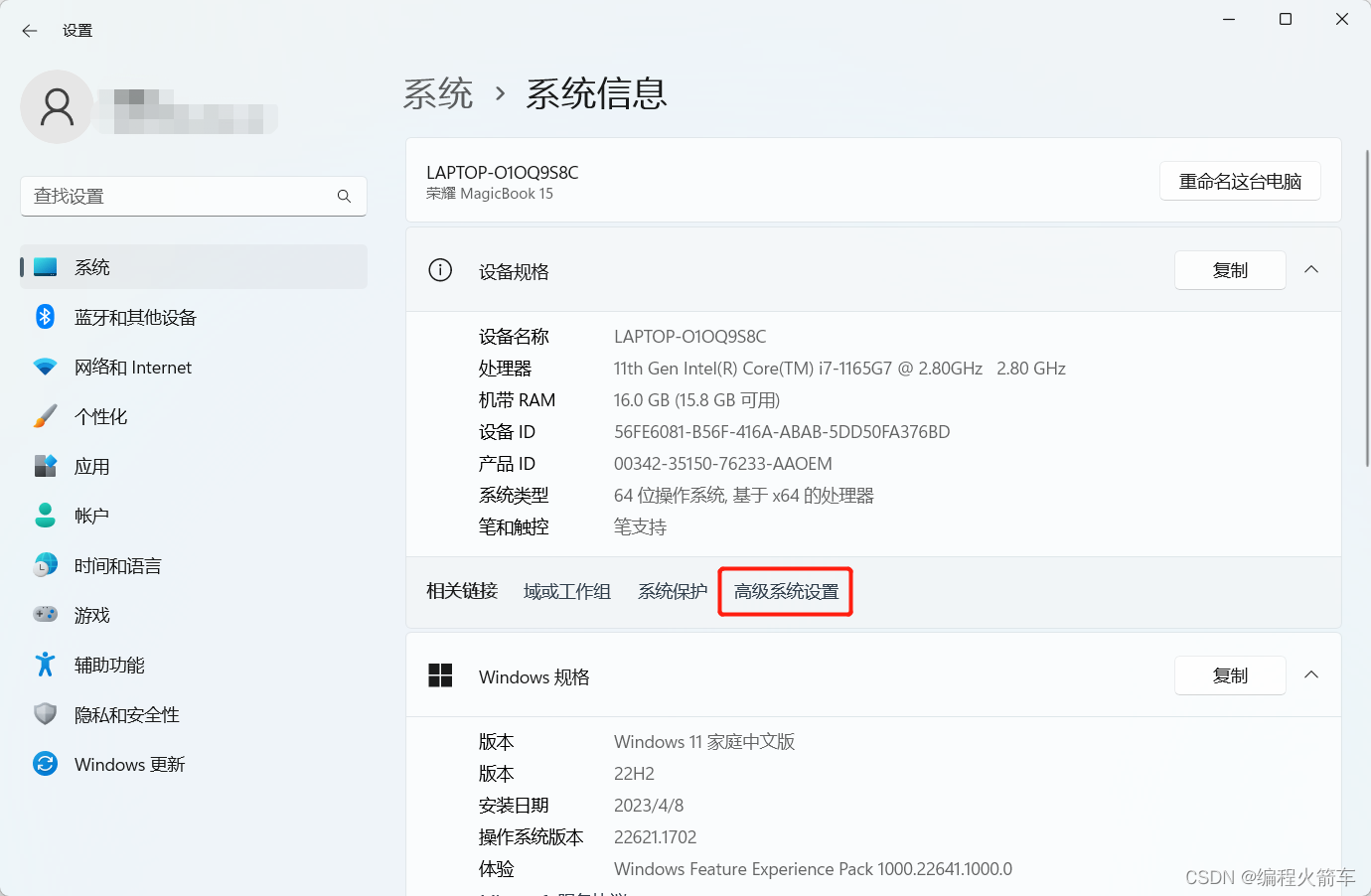
Task: Click the 辅助功能 accessibility figure icon
Action: [x=46, y=665]
